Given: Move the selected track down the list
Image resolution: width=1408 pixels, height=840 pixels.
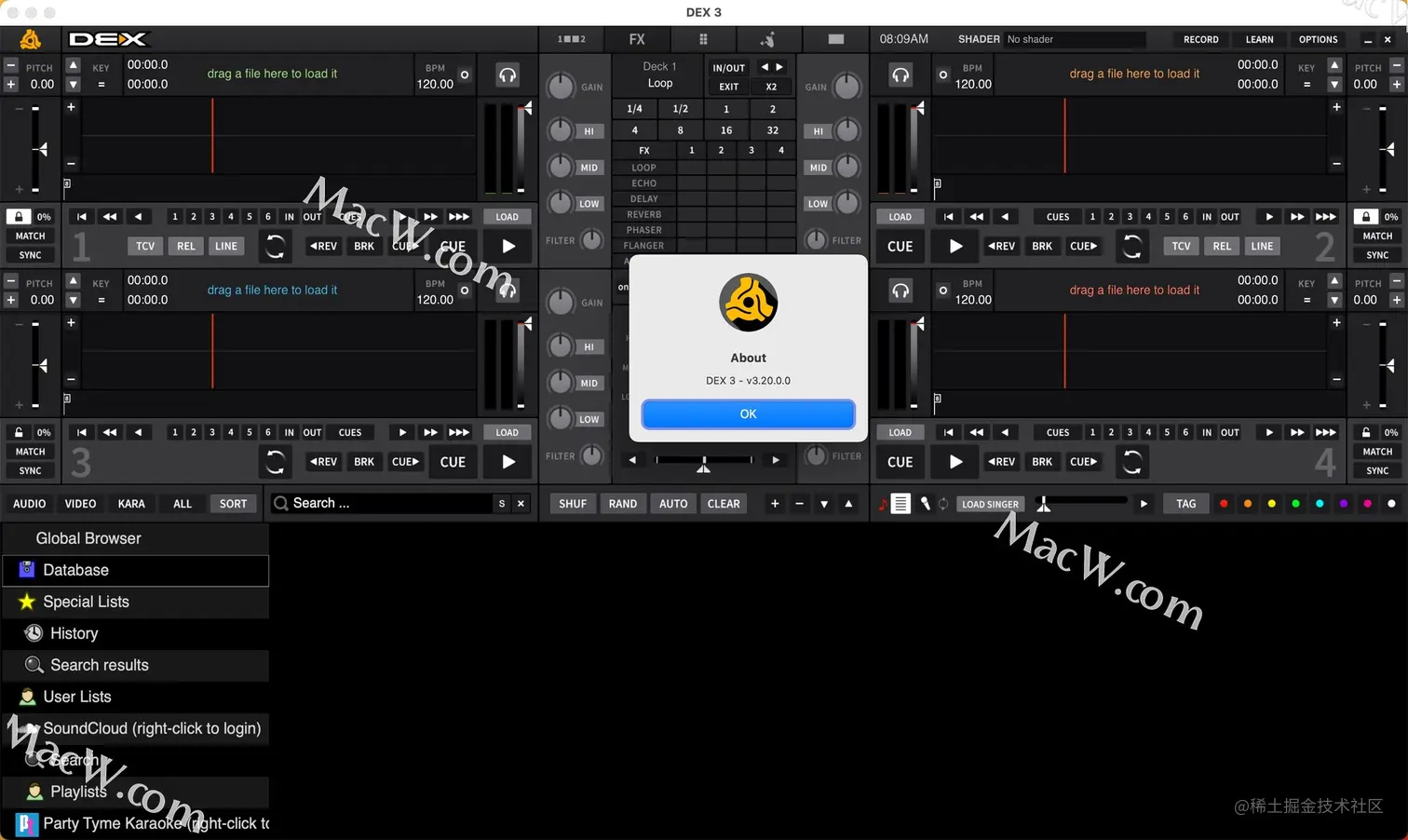Looking at the screenshot, I should click(823, 504).
